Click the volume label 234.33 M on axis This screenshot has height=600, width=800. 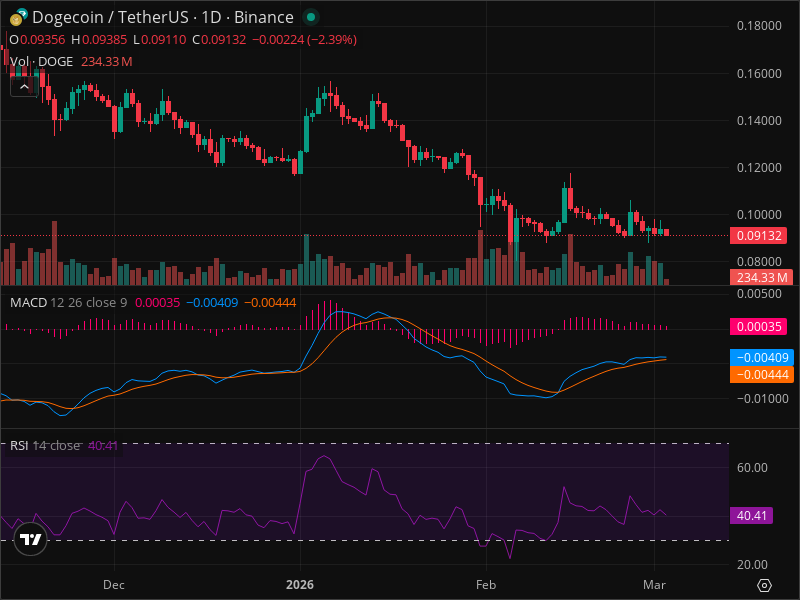[761, 278]
